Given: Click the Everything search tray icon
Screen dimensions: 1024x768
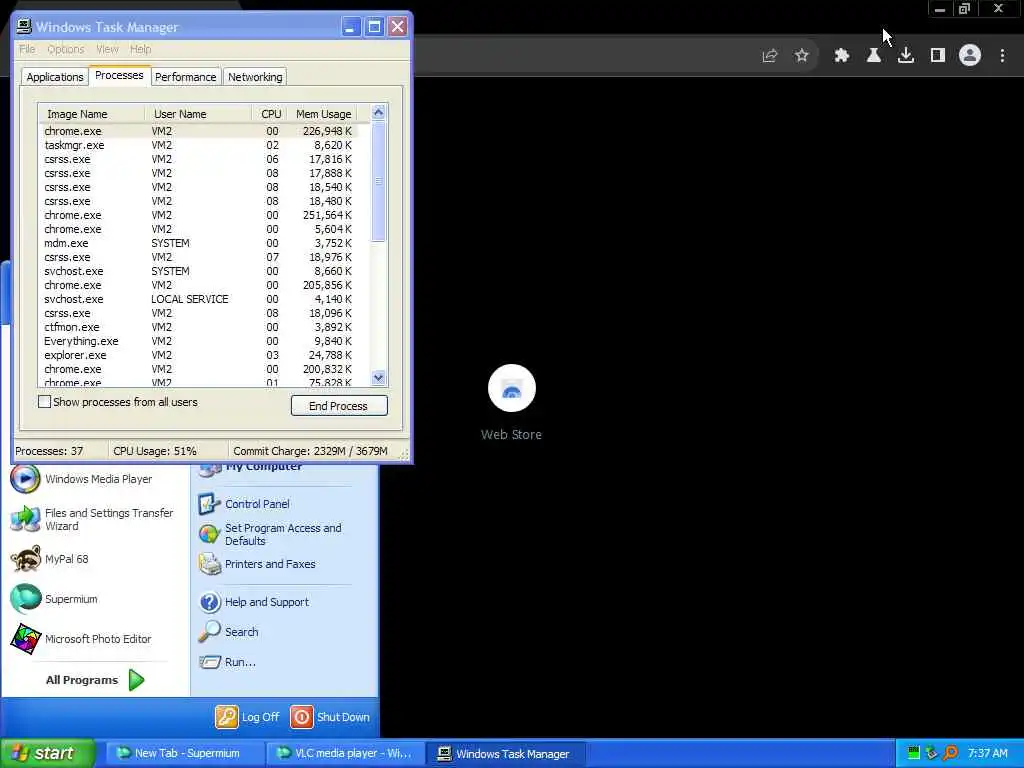Looking at the screenshot, I should click(x=951, y=753).
